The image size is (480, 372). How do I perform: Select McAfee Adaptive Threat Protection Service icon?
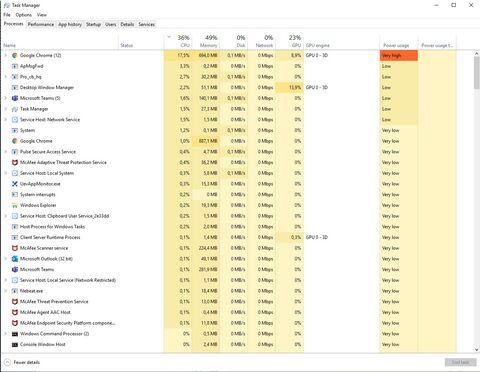[15, 162]
